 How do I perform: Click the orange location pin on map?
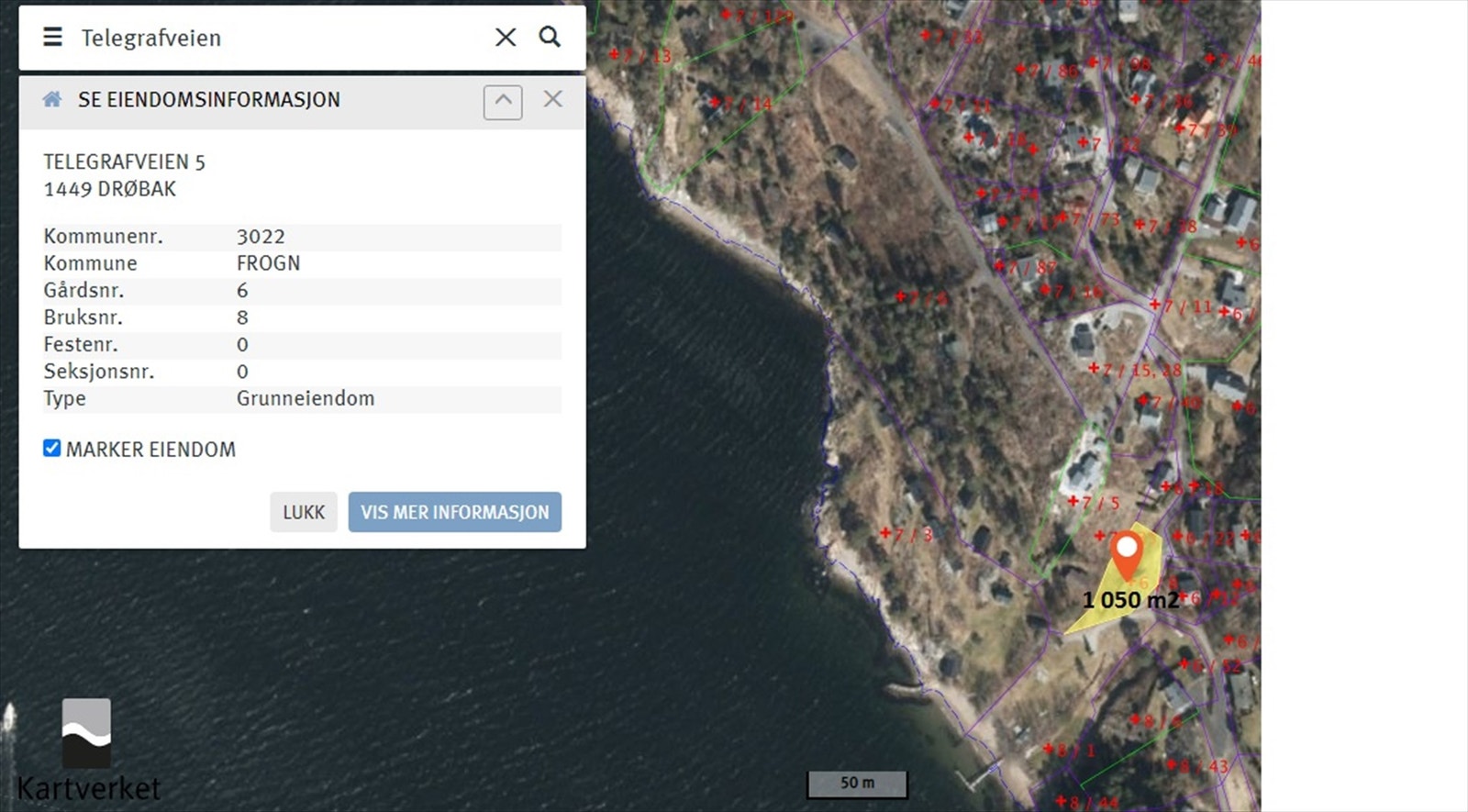click(1126, 555)
